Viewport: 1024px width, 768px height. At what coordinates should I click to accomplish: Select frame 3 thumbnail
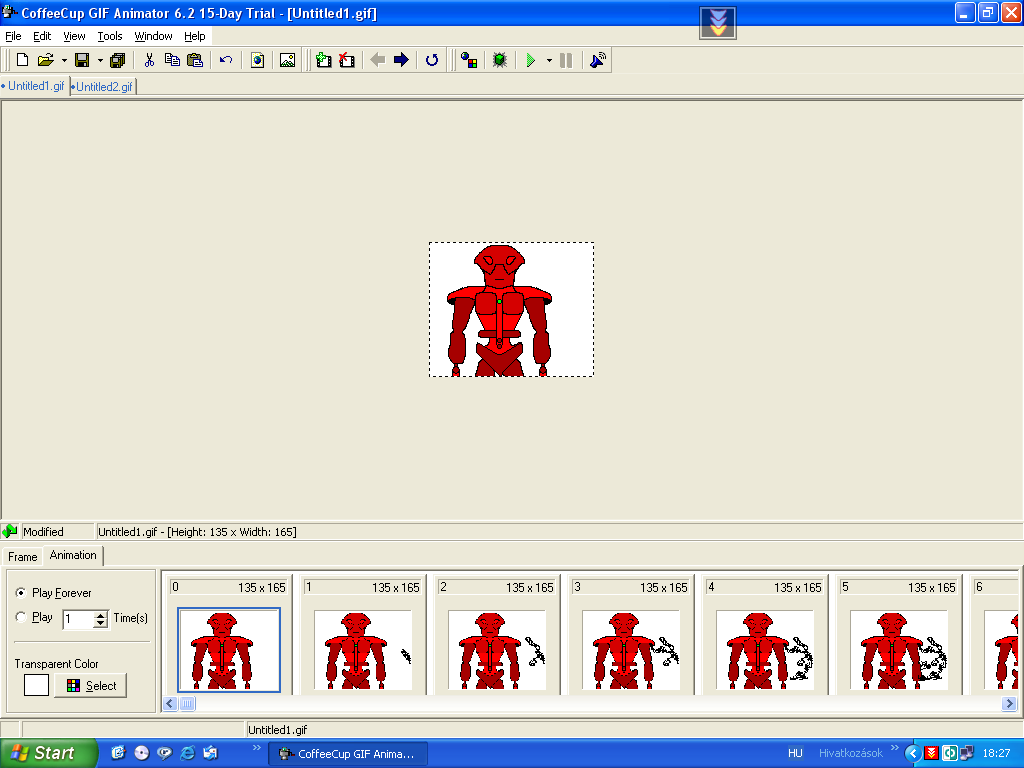[631, 650]
